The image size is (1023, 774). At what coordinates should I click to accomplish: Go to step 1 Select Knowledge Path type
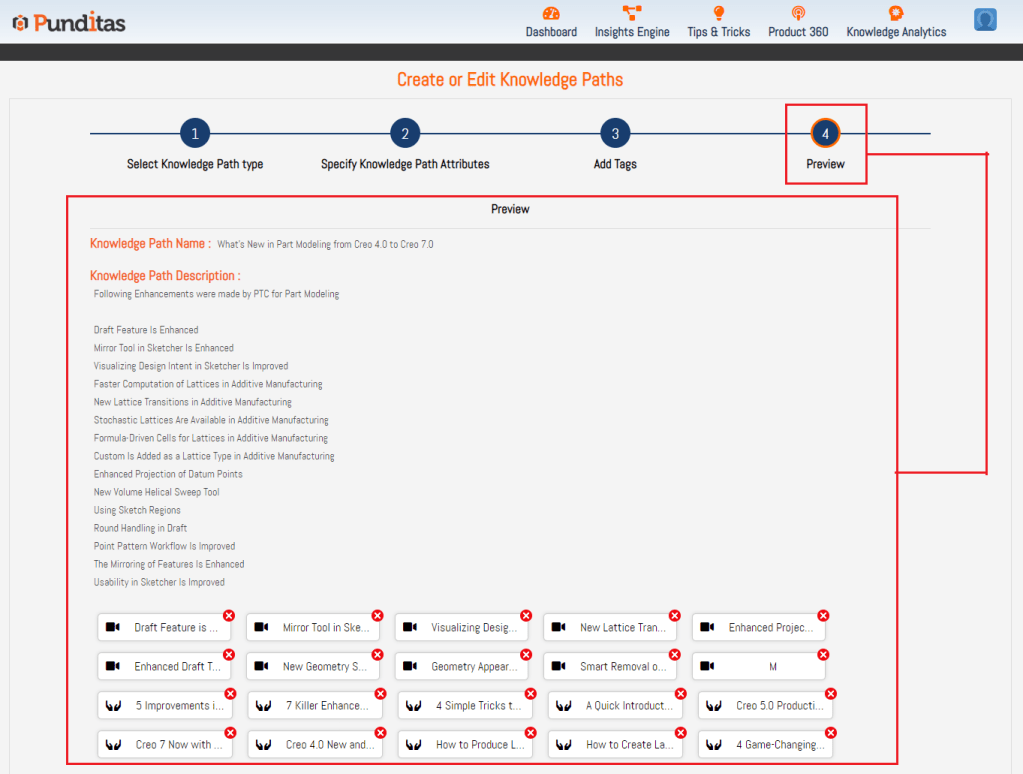[x=195, y=133]
